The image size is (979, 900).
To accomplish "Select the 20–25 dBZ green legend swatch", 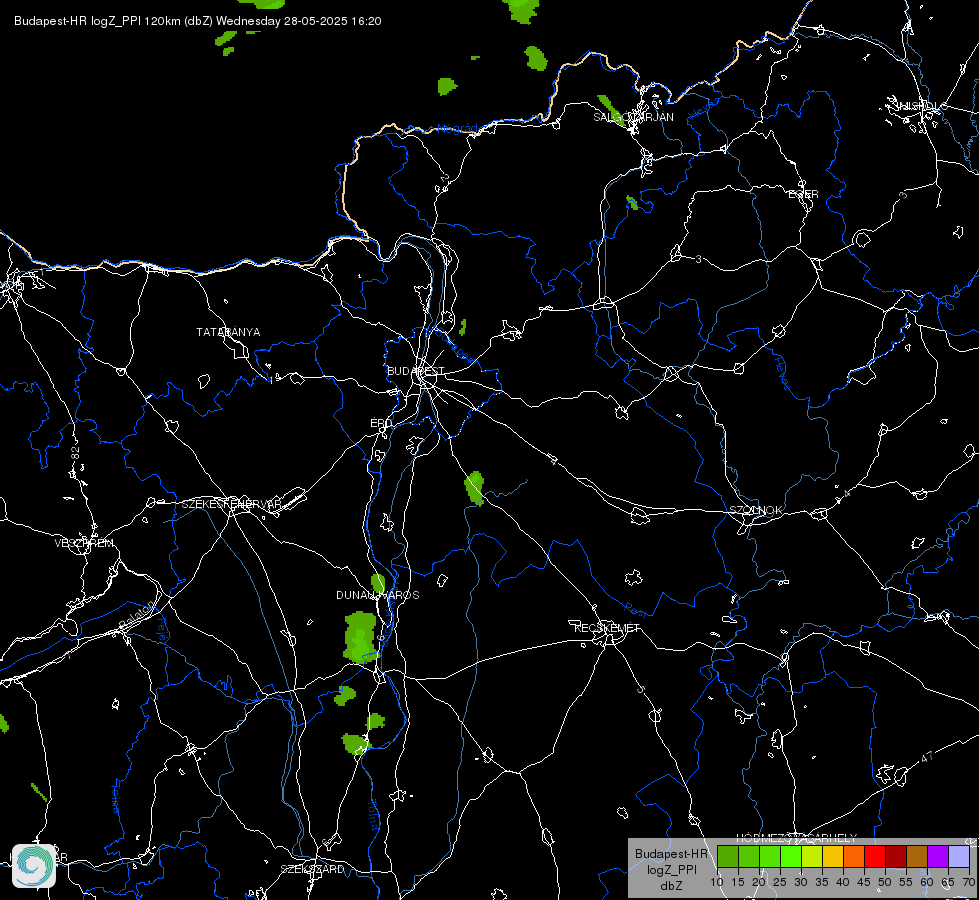I will click(x=770, y=856).
